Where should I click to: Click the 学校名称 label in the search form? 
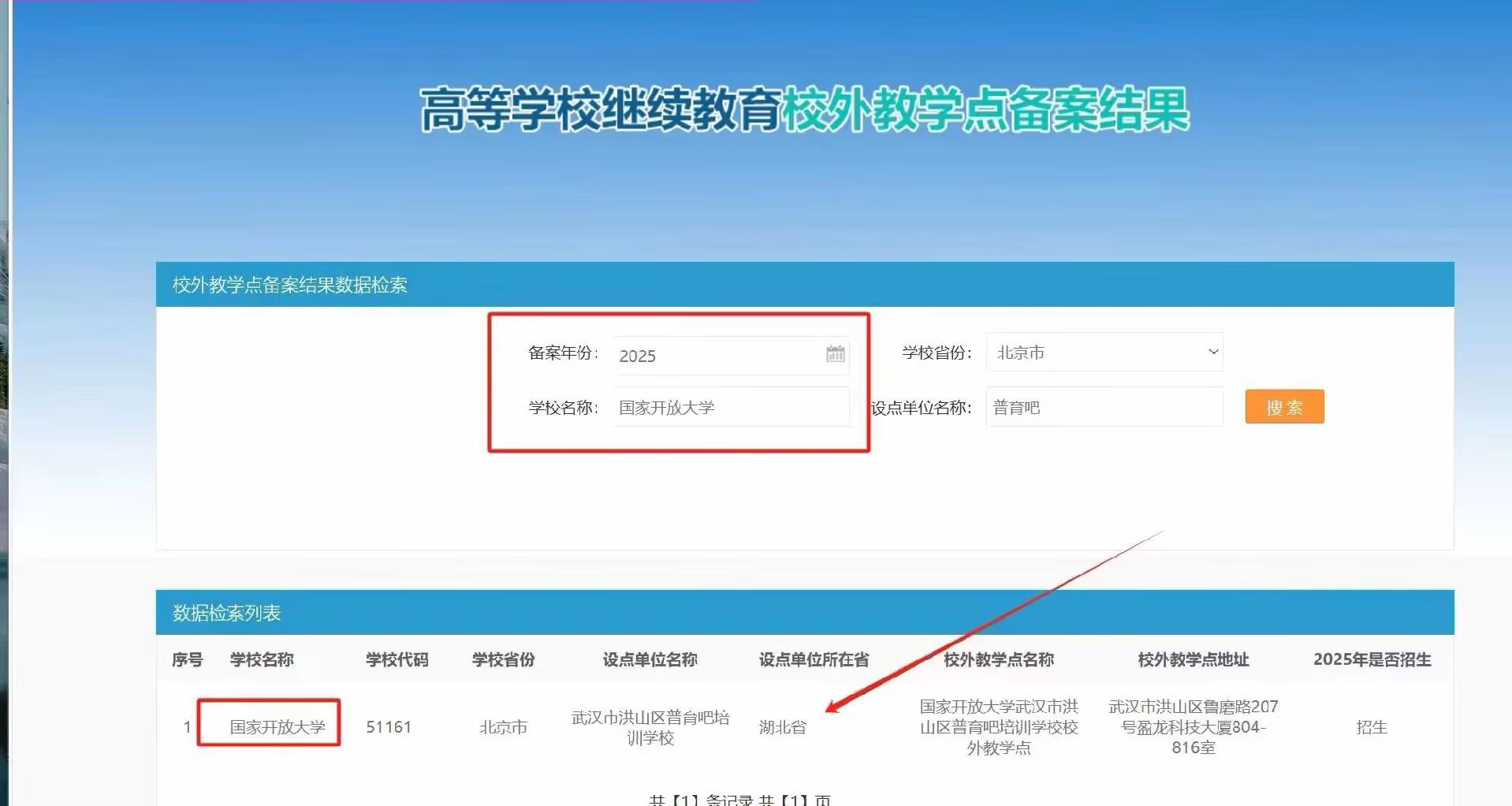[x=563, y=407]
